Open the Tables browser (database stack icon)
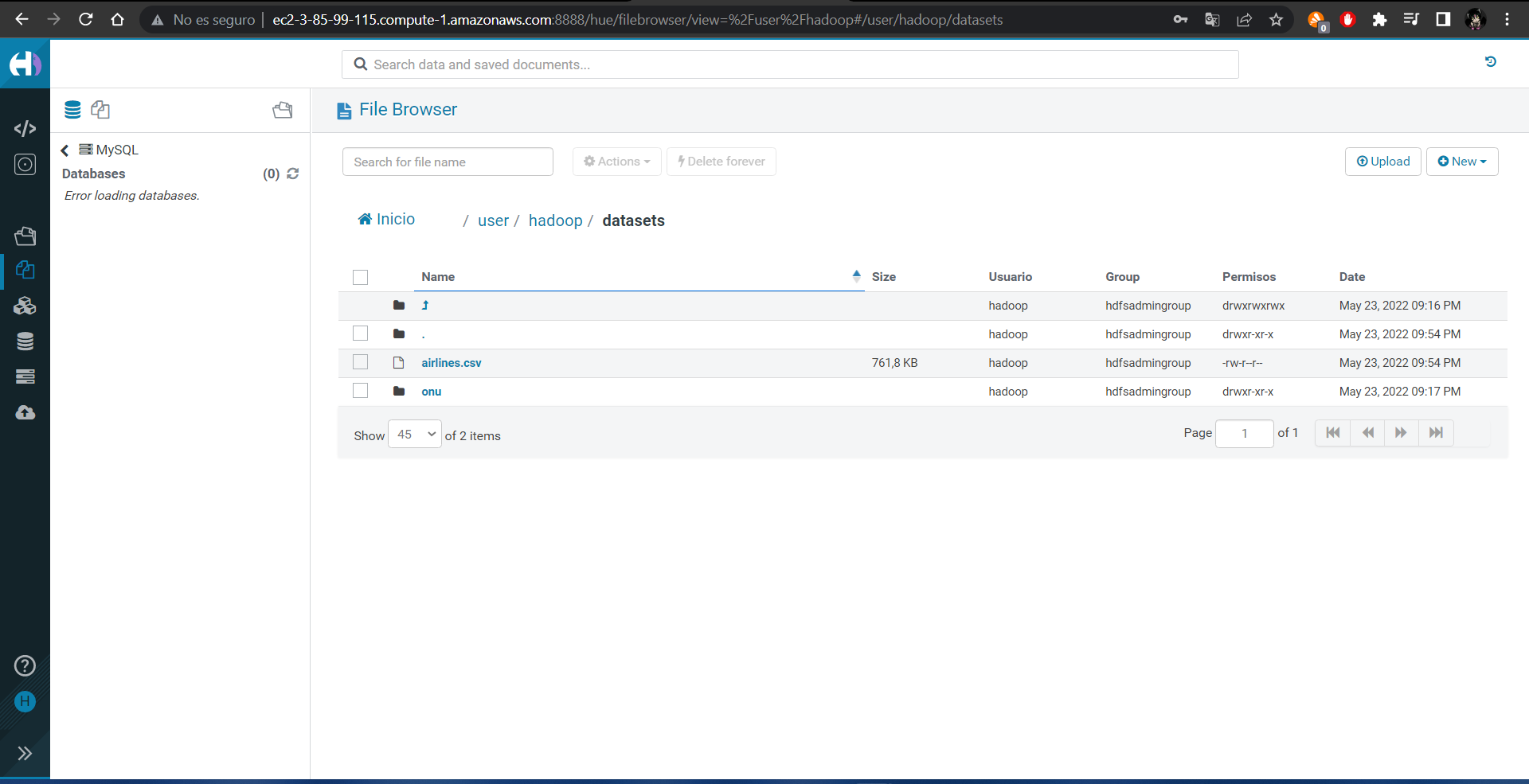The width and height of the screenshot is (1529, 784). tap(25, 341)
